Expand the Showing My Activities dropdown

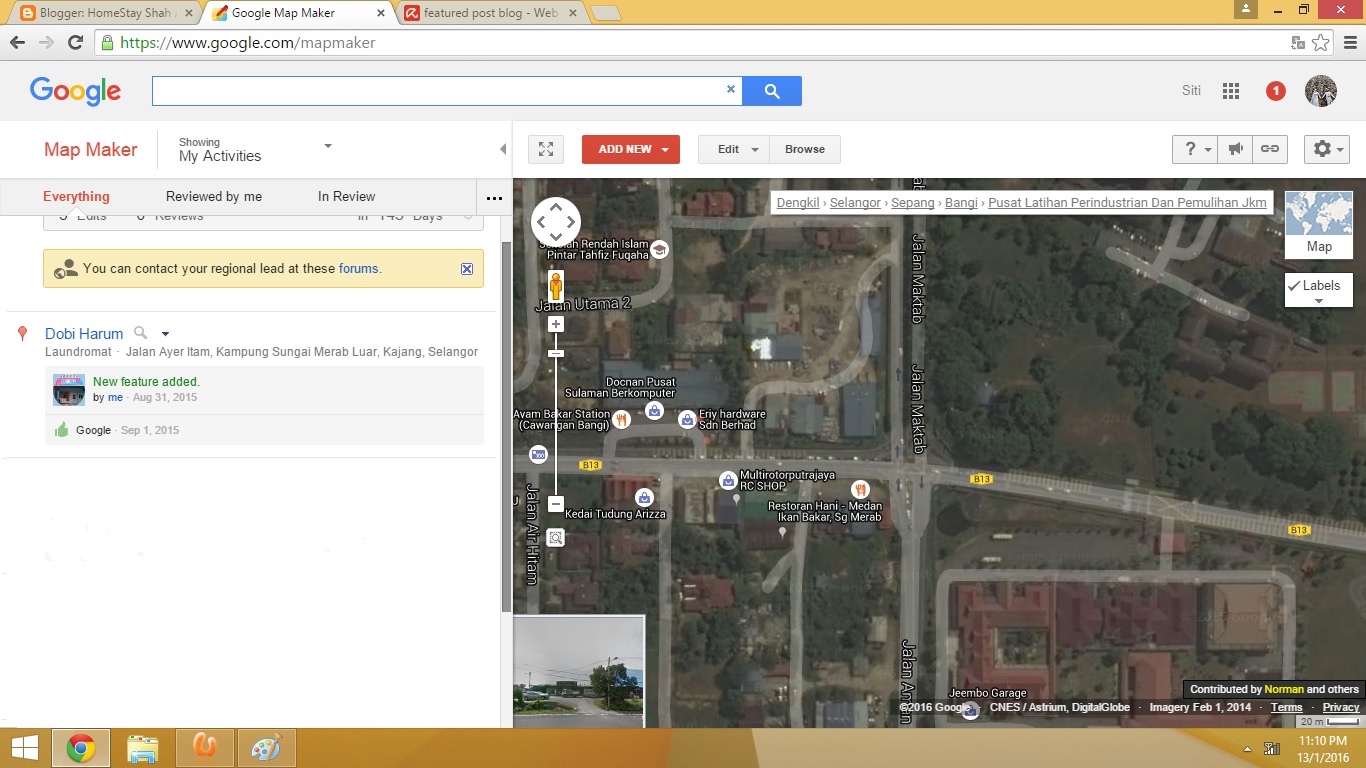coord(327,147)
